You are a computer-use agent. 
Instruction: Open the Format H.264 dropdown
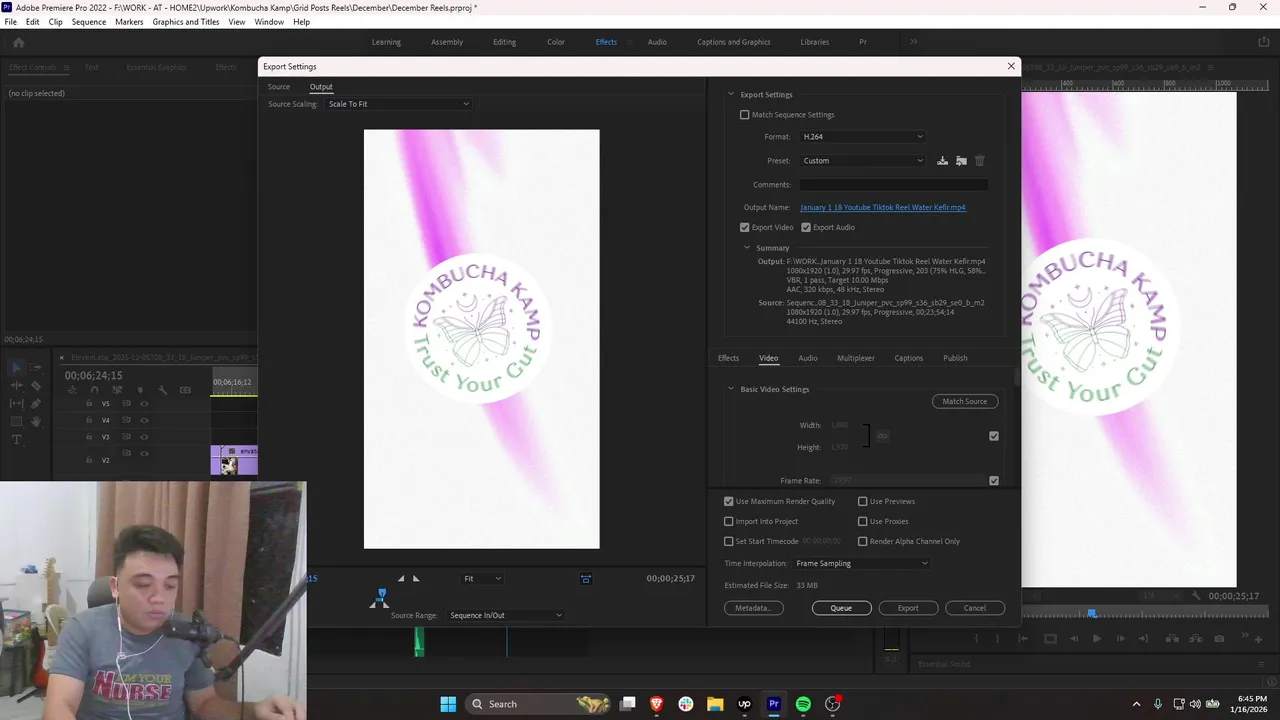pos(862,137)
